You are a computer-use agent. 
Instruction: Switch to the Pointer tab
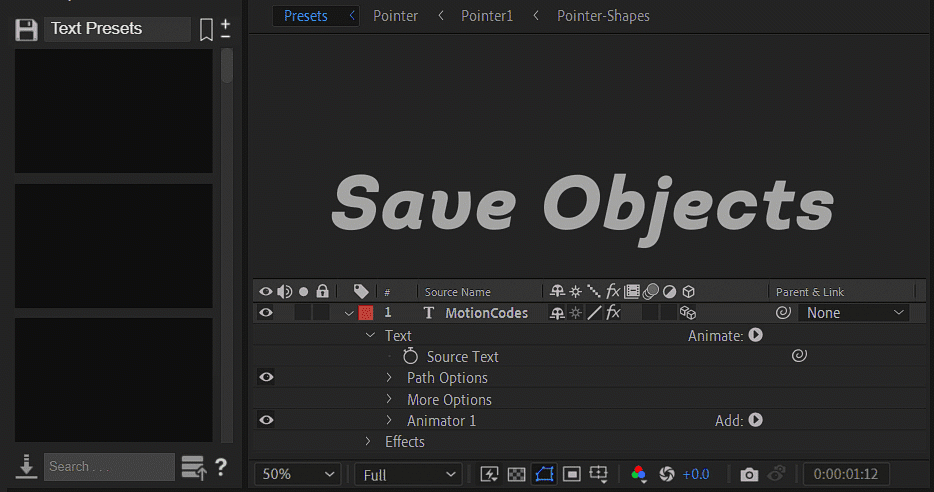(x=396, y=15)
